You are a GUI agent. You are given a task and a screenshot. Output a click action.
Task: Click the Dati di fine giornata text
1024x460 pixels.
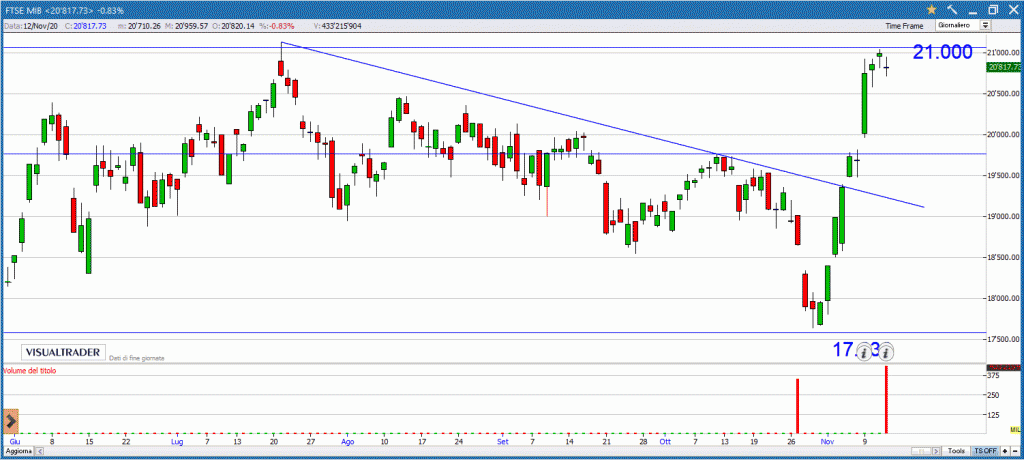(137, 358)
